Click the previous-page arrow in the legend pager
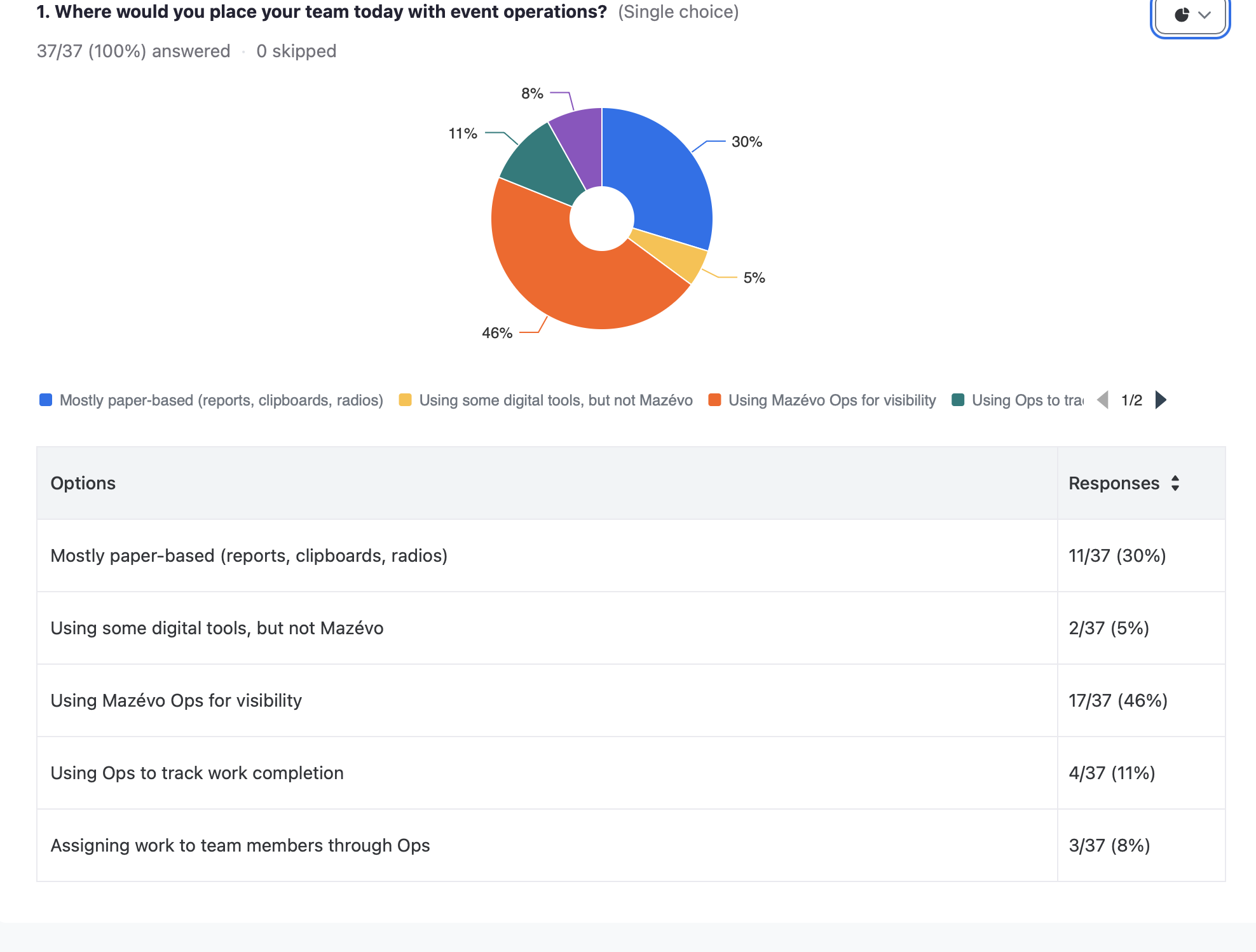 click(x=1103, y=400)
